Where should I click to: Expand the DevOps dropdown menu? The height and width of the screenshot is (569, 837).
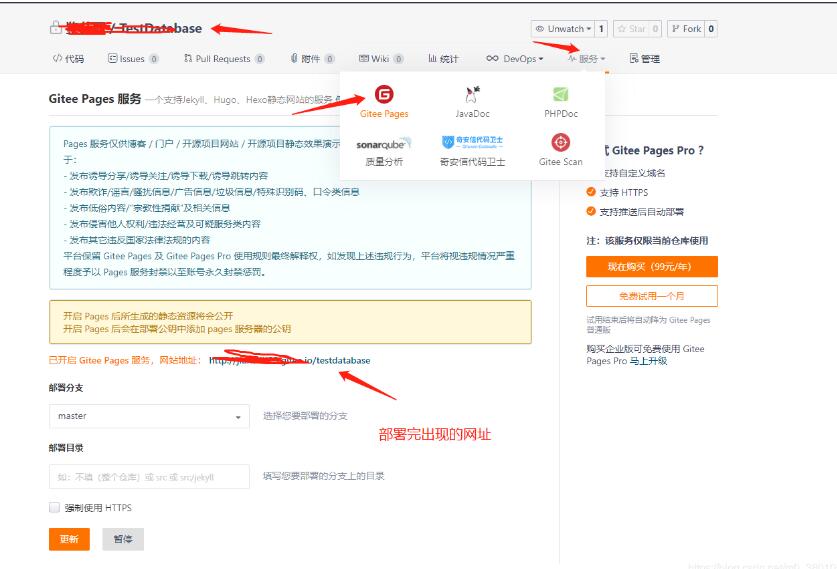click(x=515, y=59)
